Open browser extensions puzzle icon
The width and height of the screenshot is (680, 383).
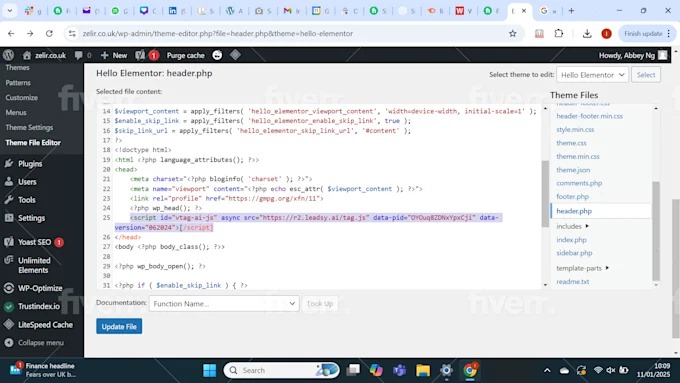[559, 33]
